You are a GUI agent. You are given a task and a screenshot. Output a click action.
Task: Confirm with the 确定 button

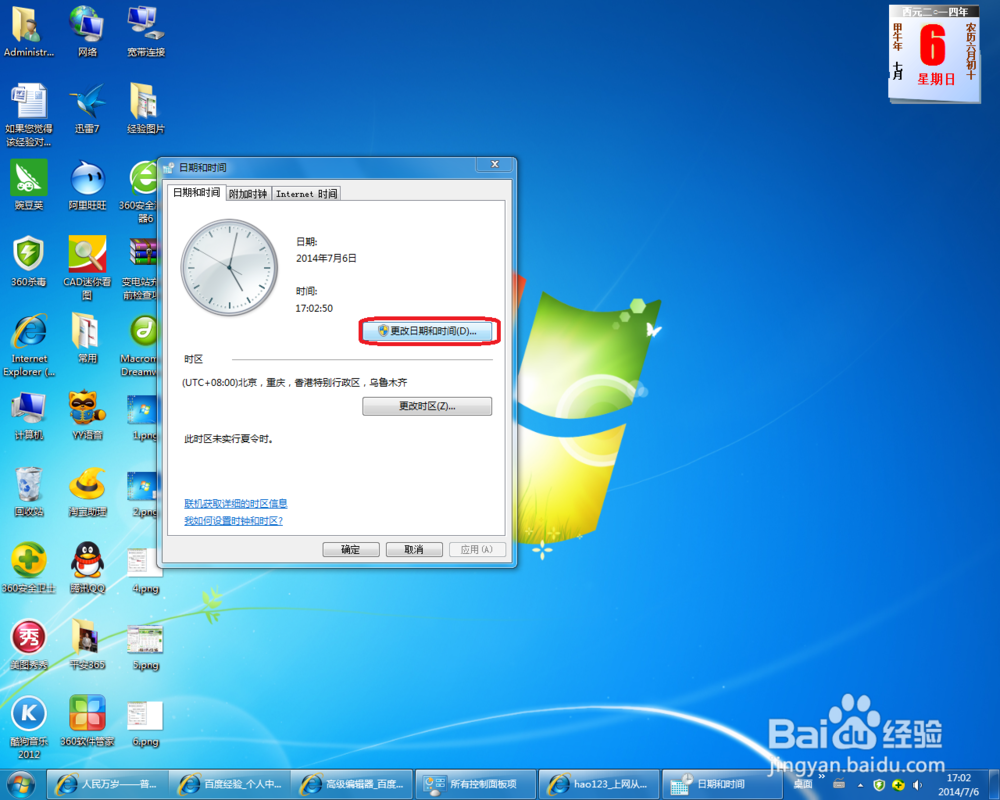[351, 549]
